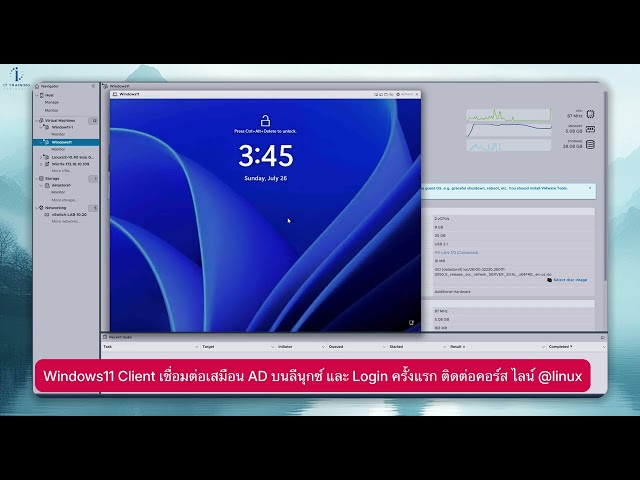Image resolution: width=640 pixels, height=480 pixels.
Task: Open the Initiator column dropdown
Action: [323, 347]
